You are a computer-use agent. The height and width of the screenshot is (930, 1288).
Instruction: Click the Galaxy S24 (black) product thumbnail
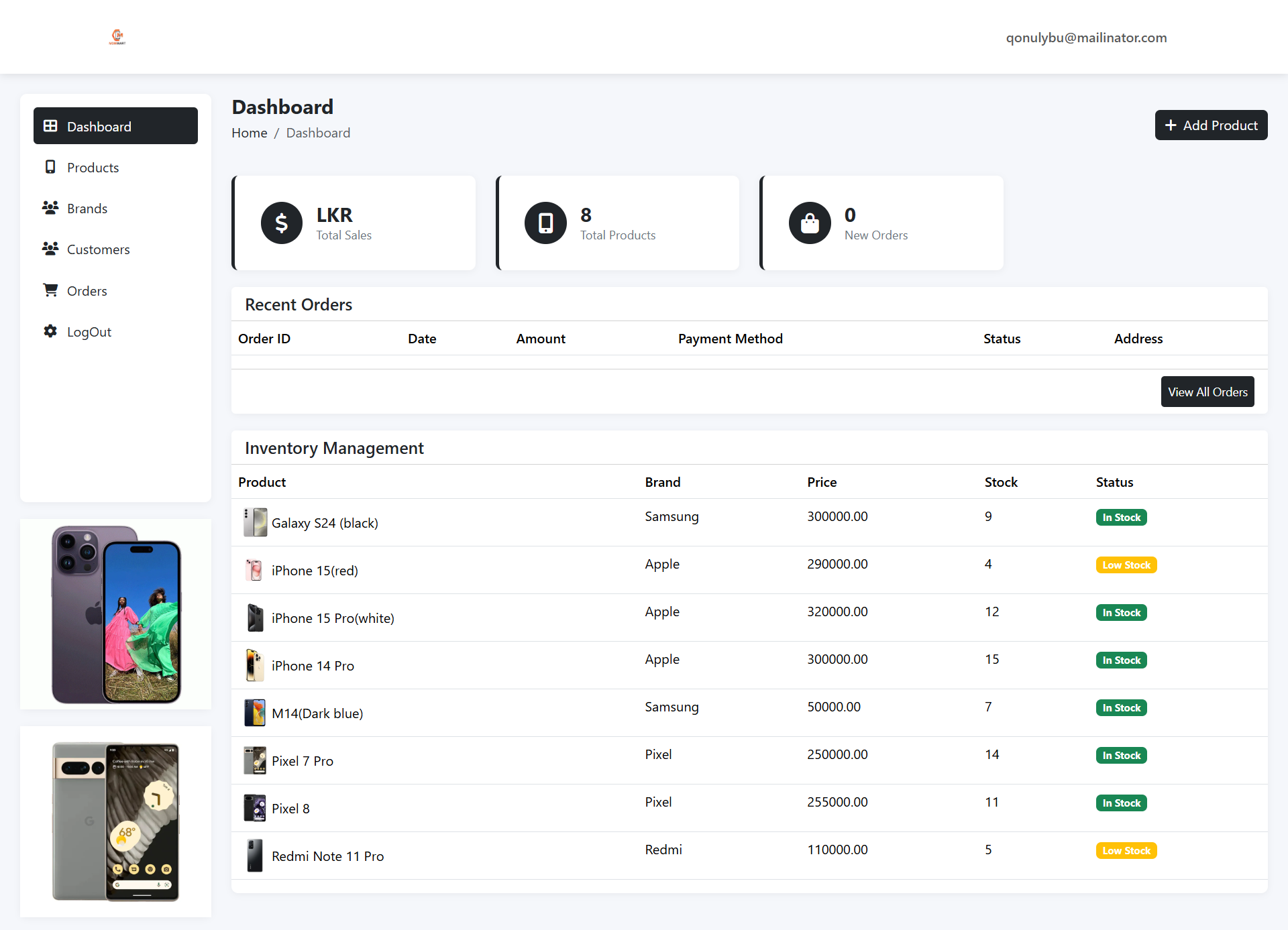[x=255, y=522]
